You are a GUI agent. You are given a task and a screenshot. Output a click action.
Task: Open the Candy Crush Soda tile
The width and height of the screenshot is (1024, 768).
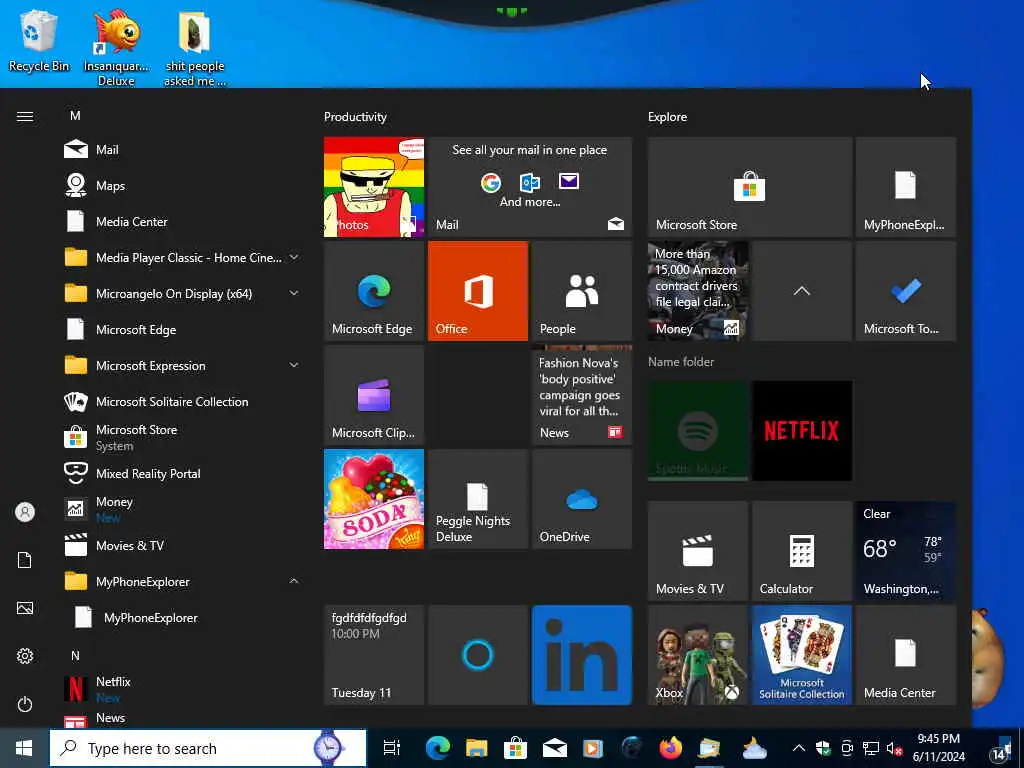pyautogui.click(x=374, y=499)
